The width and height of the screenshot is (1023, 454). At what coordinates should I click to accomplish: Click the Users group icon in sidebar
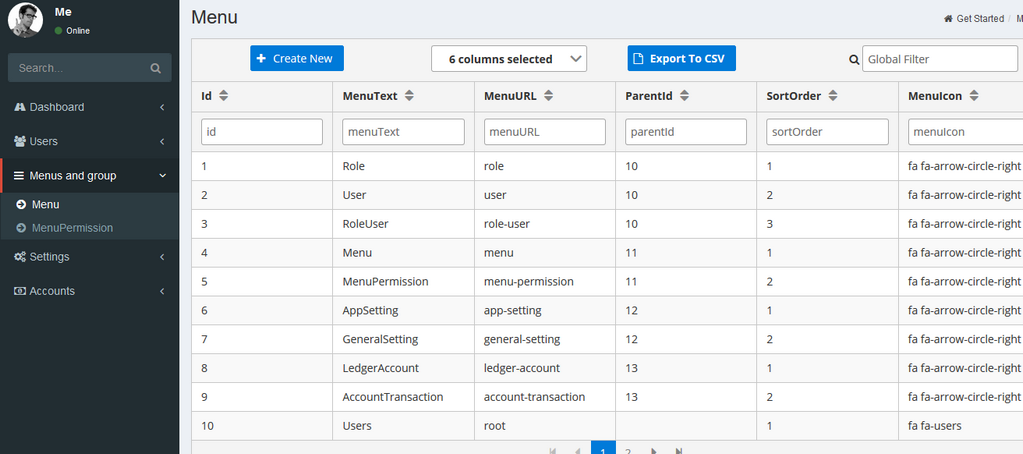20,141
